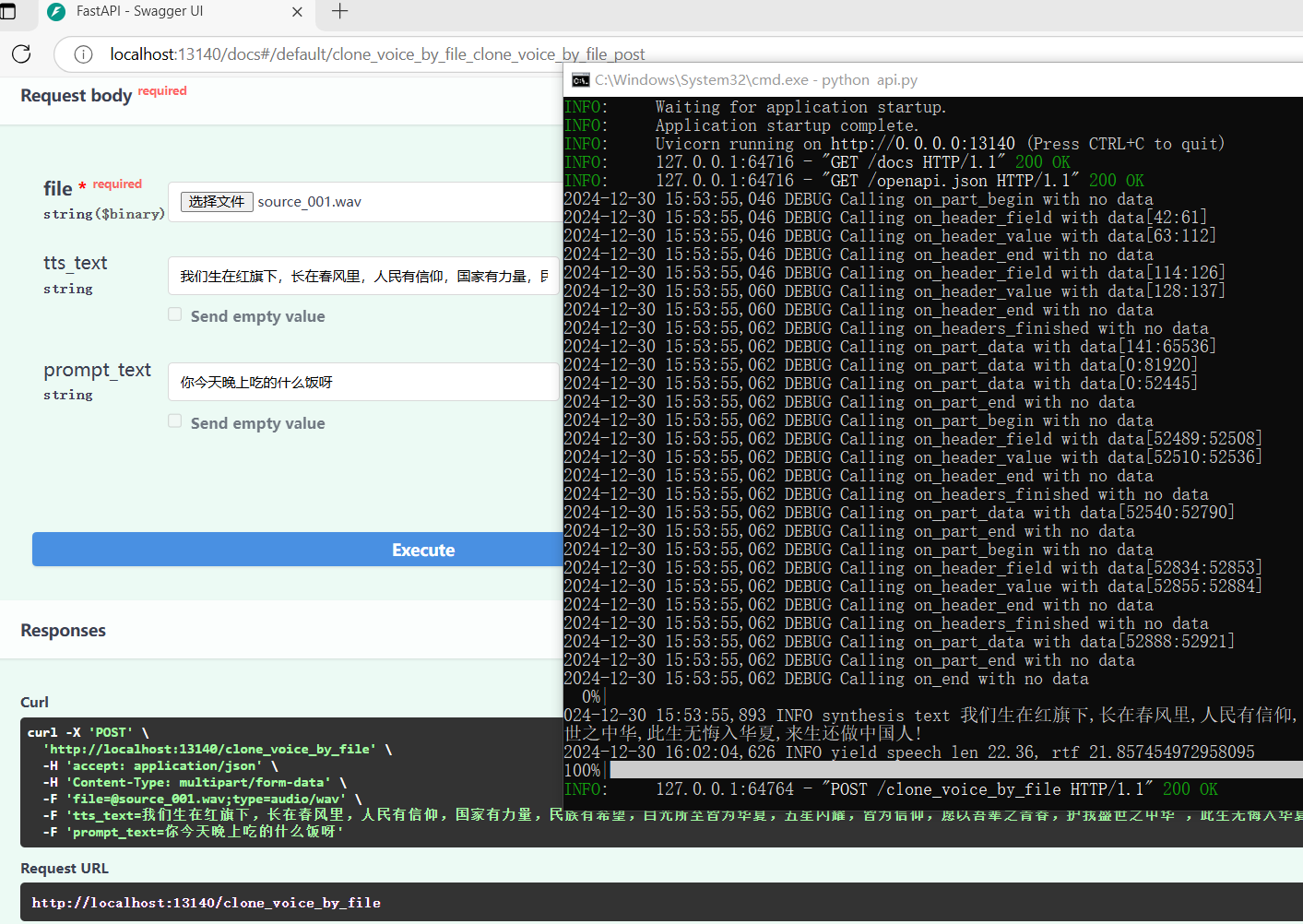
Task: Click the source_001.wav file name
Action: pos(310,202)
